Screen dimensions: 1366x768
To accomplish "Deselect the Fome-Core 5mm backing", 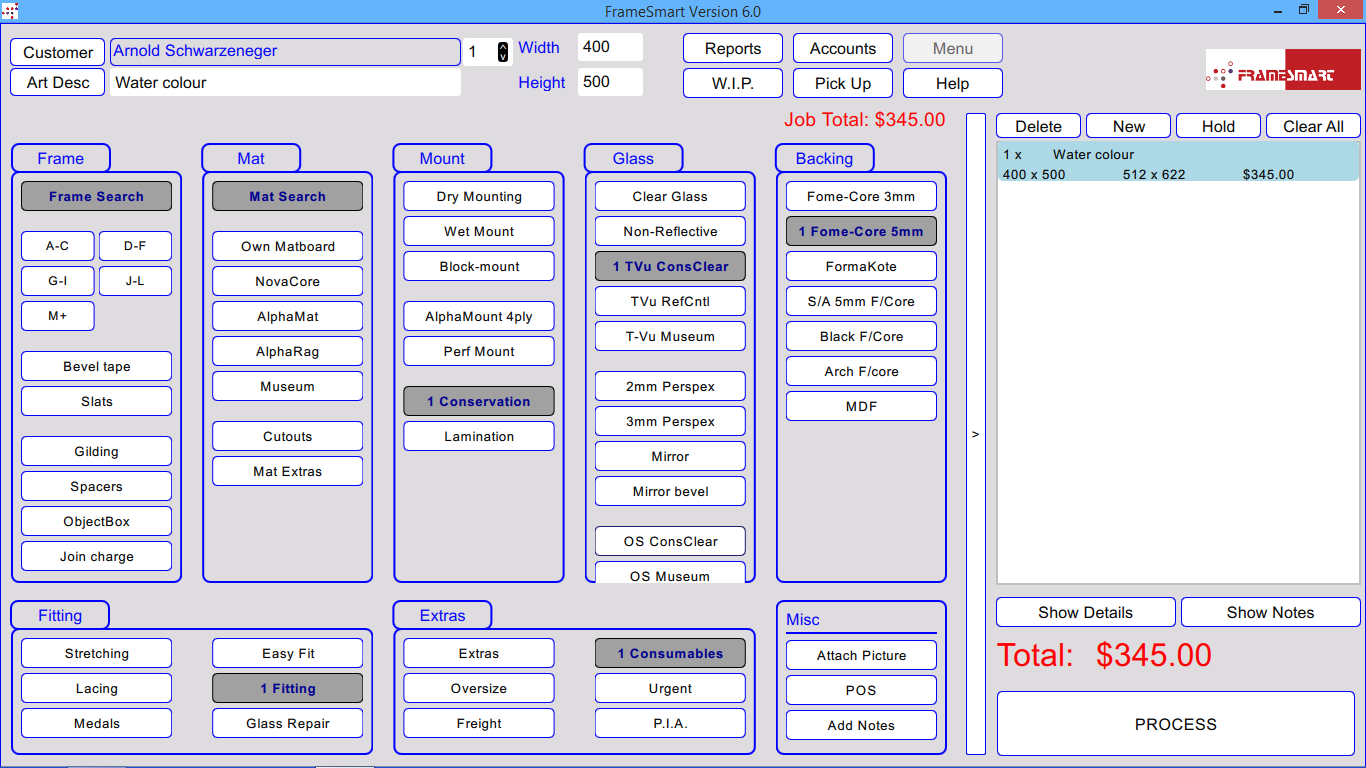I will 861,232.
